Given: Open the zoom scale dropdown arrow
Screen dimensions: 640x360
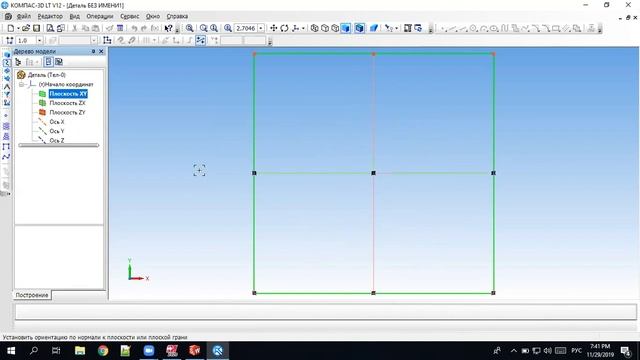Looking at the screenshot, I should tap(261, 28).
